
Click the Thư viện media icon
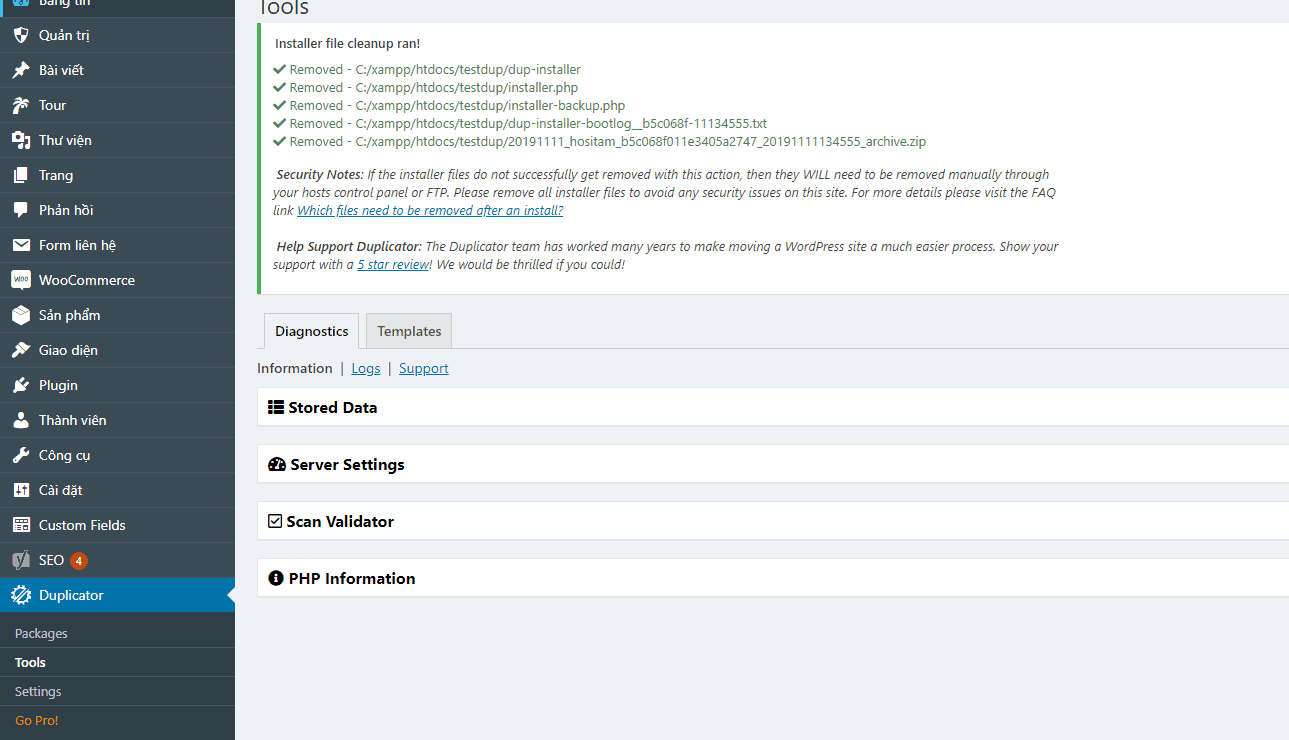[20, 140]
